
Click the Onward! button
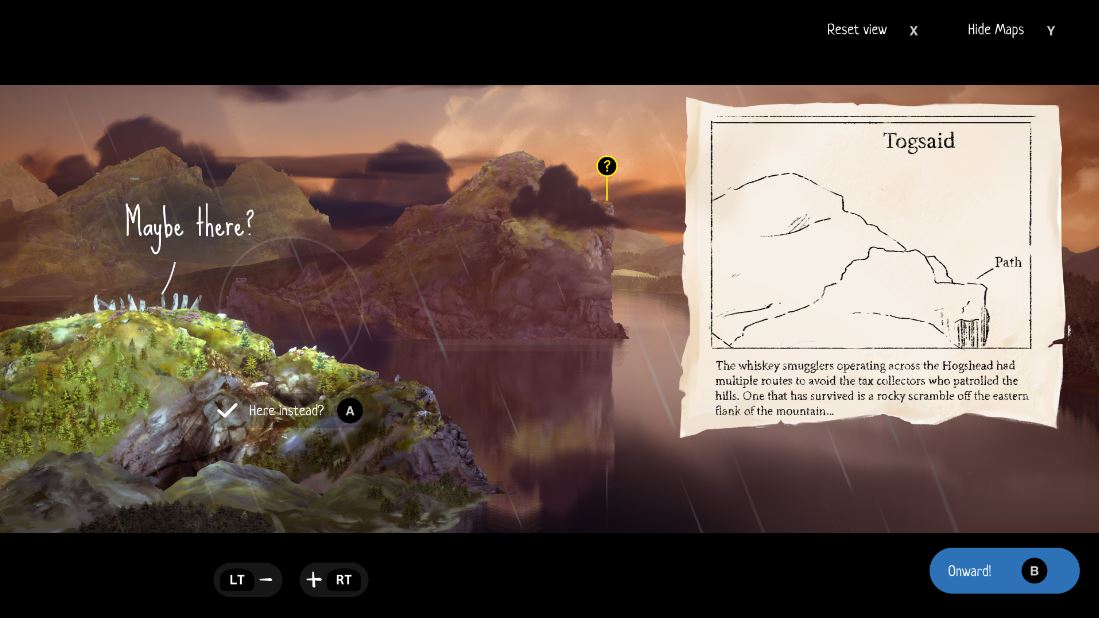pos(1004,571)
